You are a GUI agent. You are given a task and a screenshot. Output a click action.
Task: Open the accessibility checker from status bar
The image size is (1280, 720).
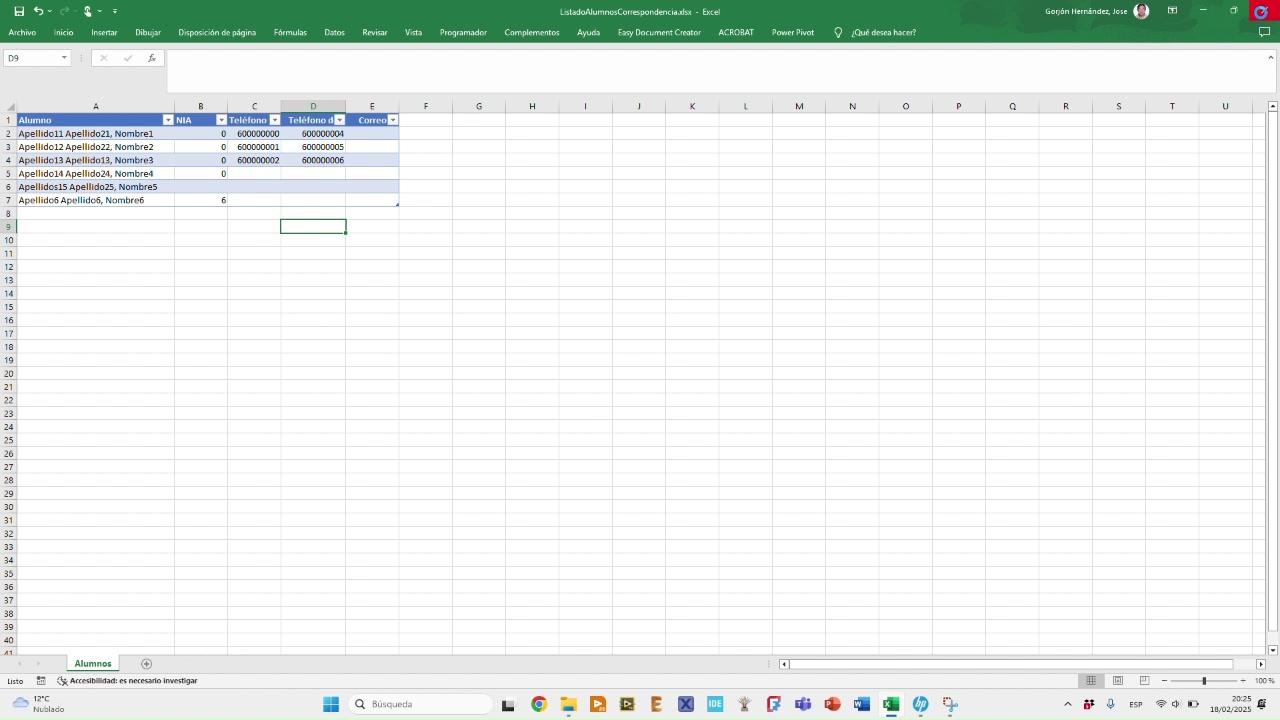pyautogui.click(x=127, y=681)
